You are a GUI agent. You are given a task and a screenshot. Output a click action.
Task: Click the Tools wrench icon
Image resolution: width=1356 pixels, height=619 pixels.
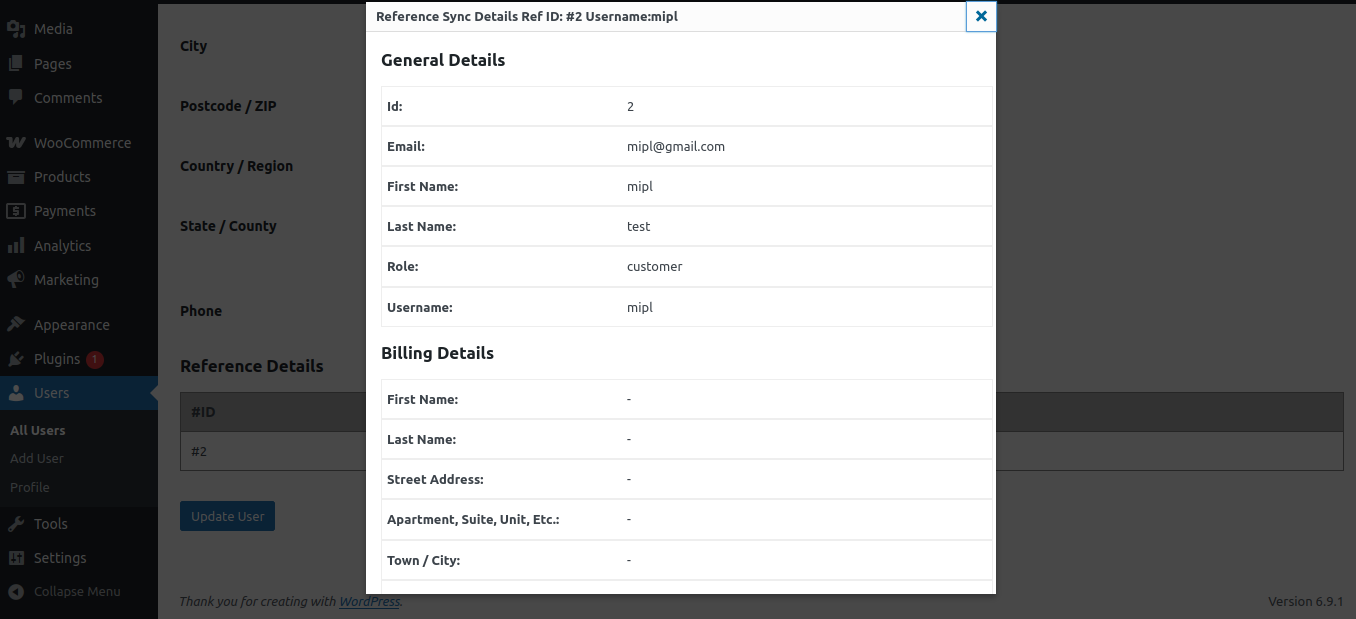[16, 524]
